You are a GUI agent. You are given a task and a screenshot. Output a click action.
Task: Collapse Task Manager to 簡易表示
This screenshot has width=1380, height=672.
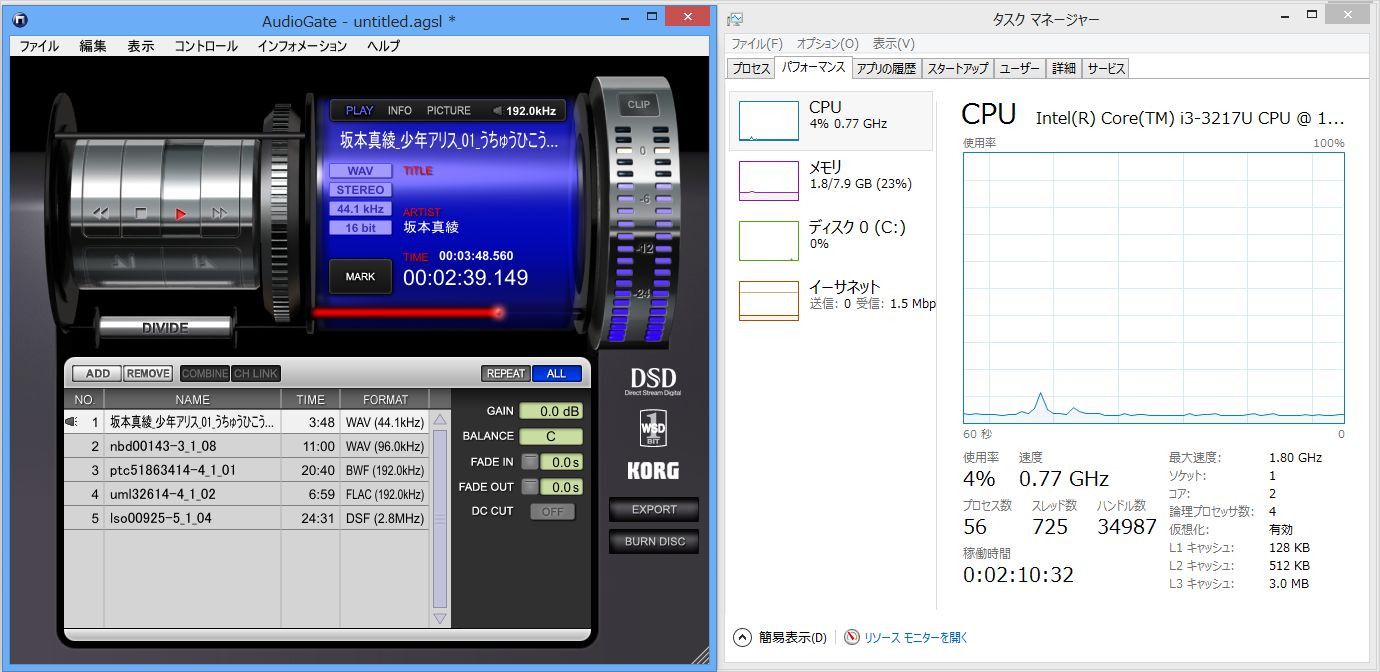click(780, 637)
